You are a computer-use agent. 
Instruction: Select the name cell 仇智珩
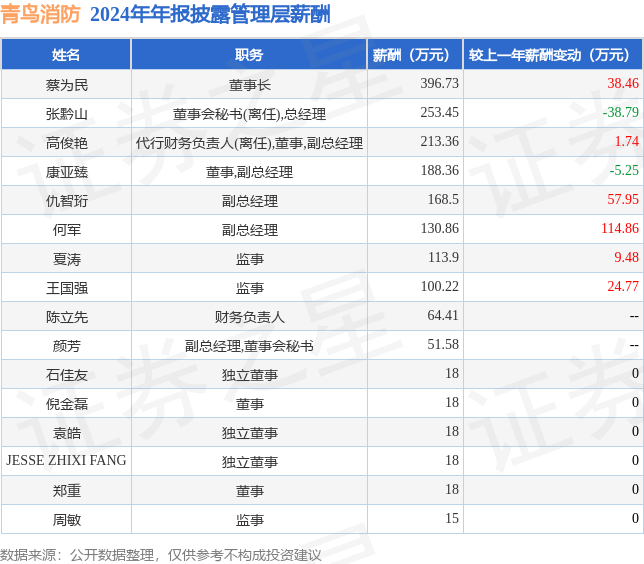[x=67, y=201]
